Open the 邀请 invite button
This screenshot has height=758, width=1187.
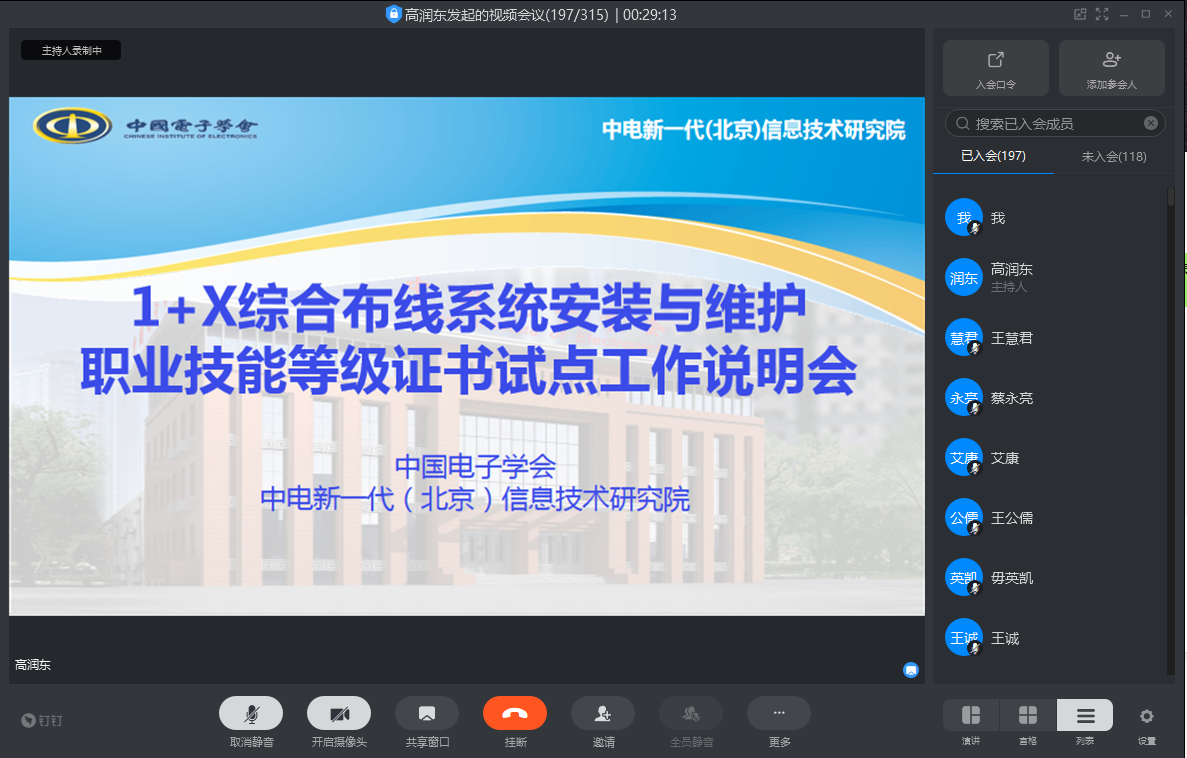point(603,713)
